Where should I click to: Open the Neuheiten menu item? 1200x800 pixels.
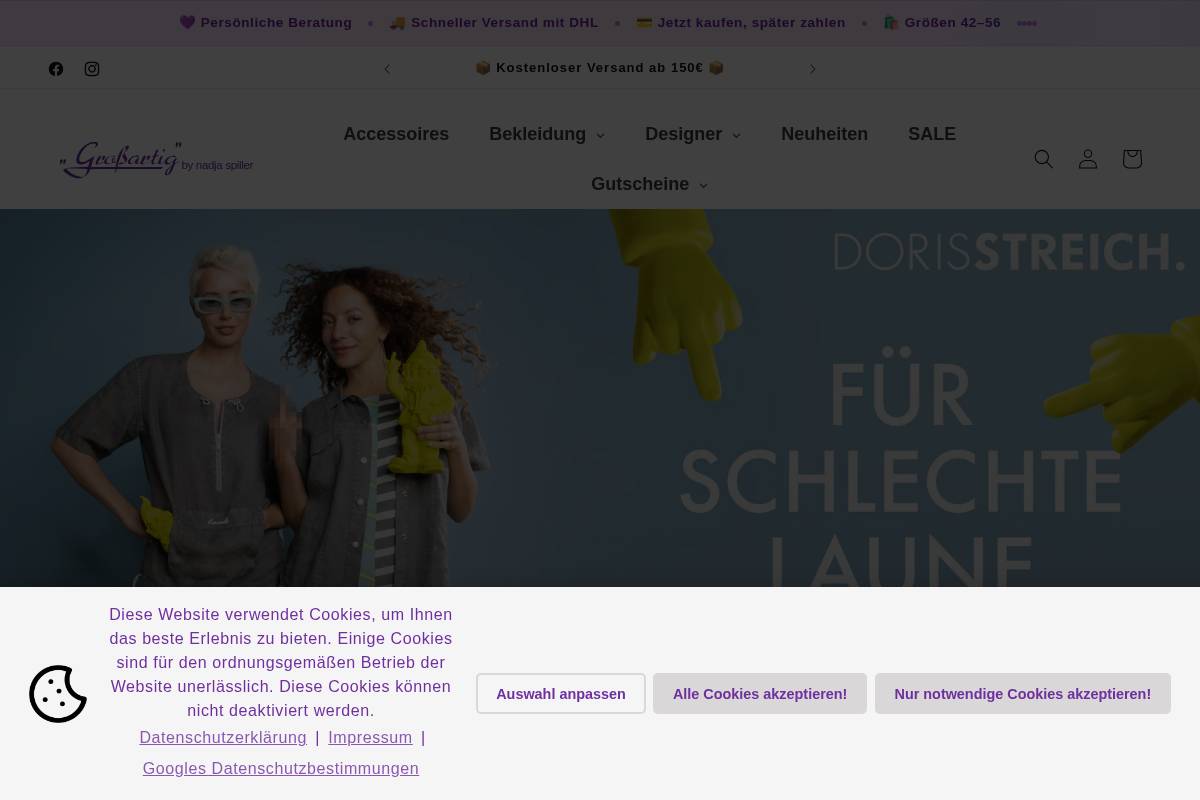click(824, 134)
